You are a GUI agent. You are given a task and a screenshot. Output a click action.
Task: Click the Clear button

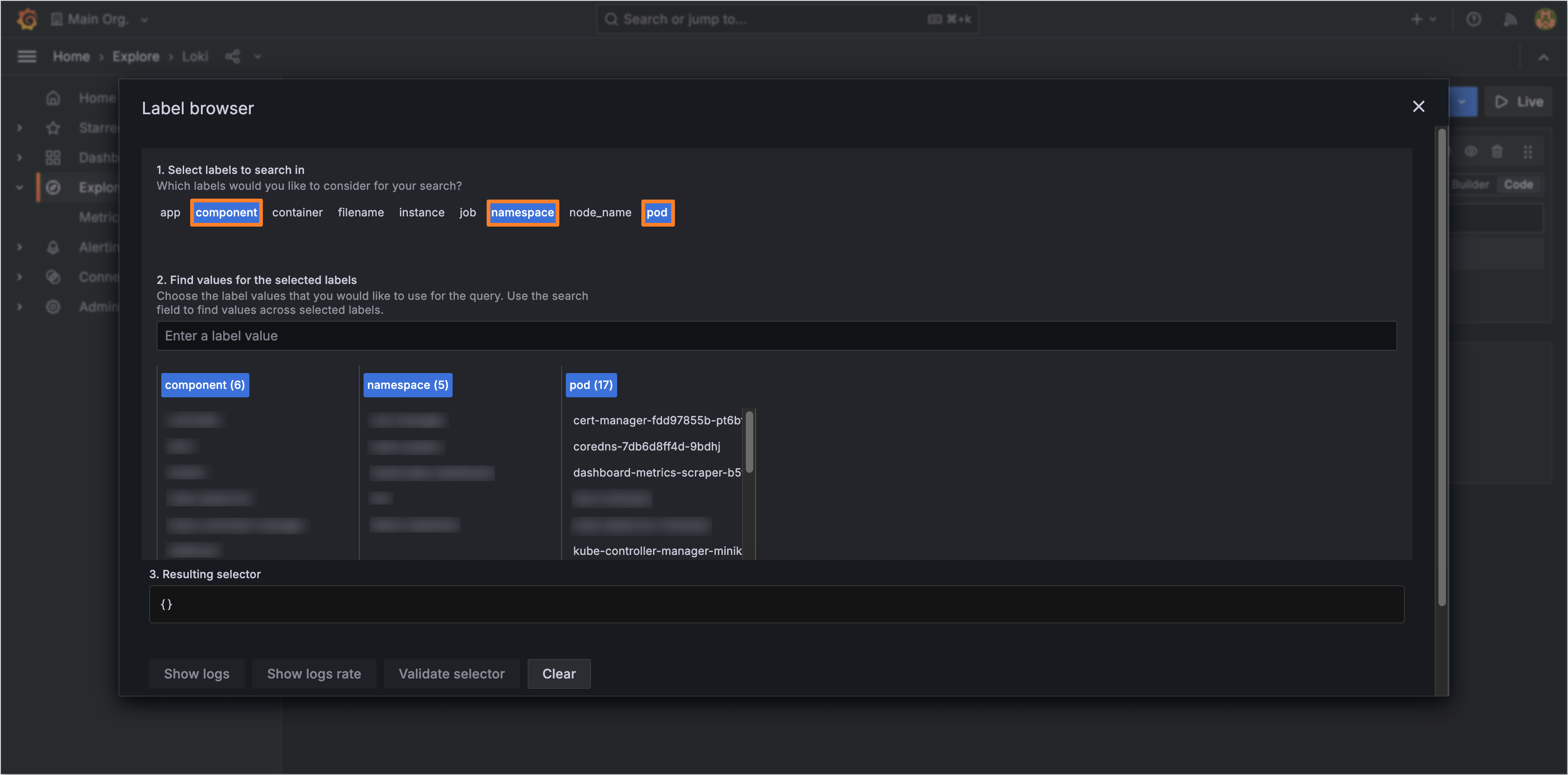click(558, 673)
